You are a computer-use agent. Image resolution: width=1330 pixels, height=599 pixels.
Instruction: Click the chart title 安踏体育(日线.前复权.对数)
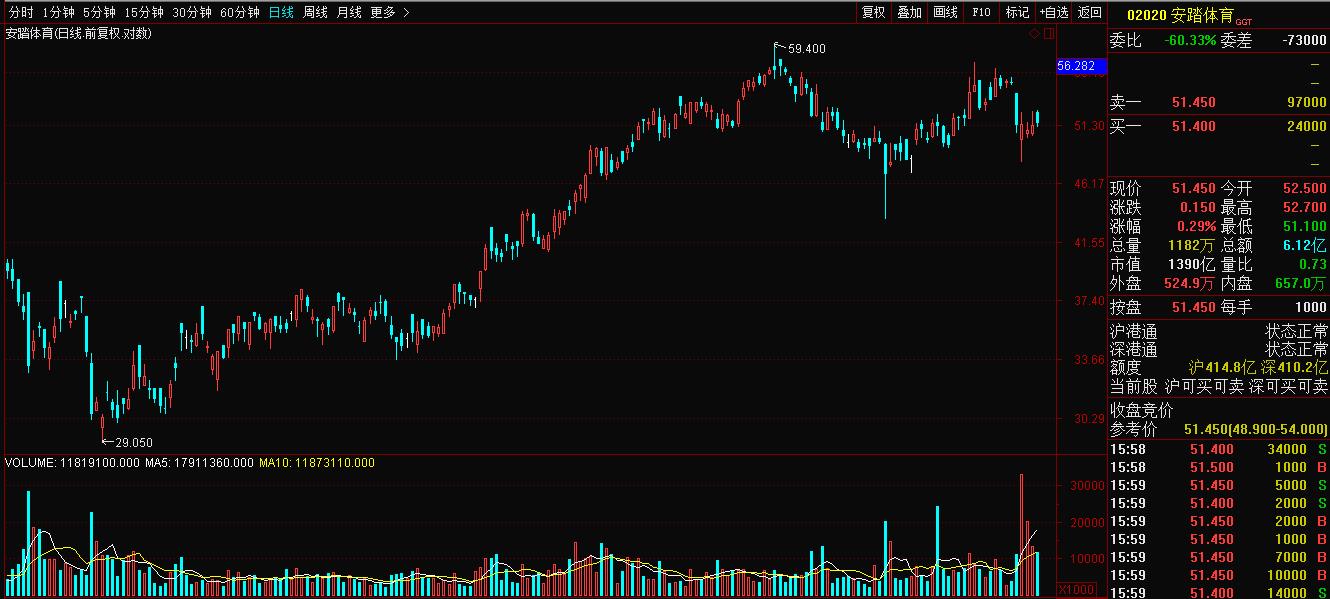point(79,33)
